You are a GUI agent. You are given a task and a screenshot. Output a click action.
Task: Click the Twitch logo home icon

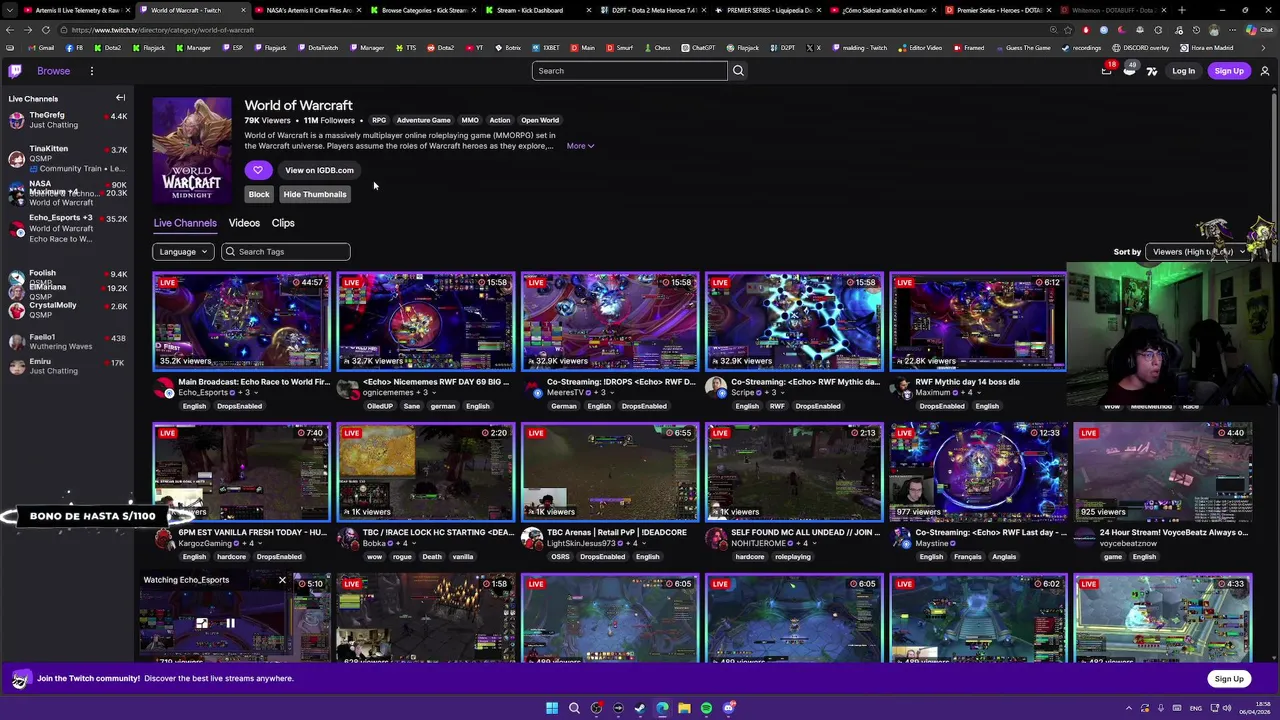pos(15,71)
